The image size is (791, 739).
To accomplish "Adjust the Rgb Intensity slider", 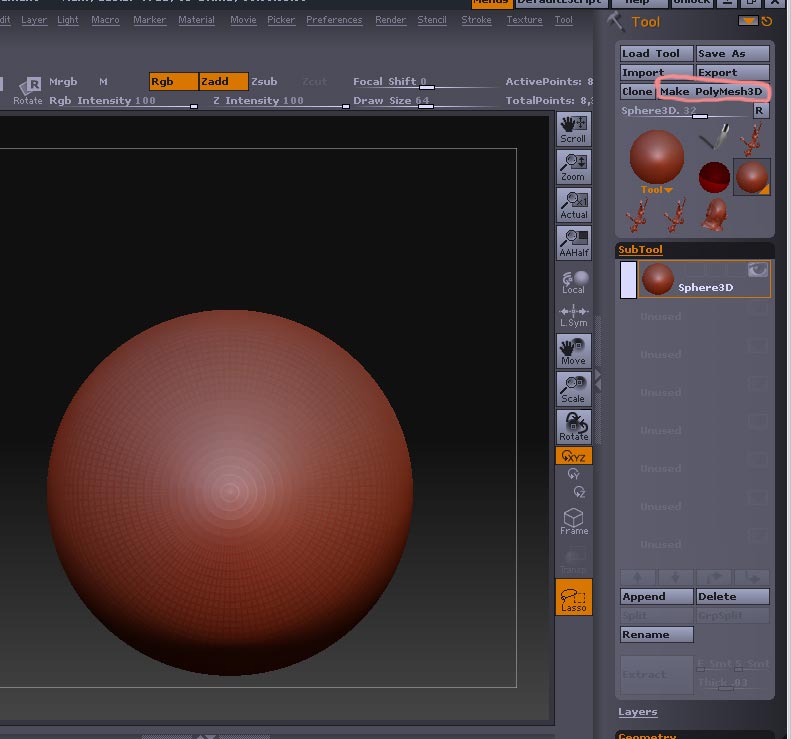I will point(123,101).
